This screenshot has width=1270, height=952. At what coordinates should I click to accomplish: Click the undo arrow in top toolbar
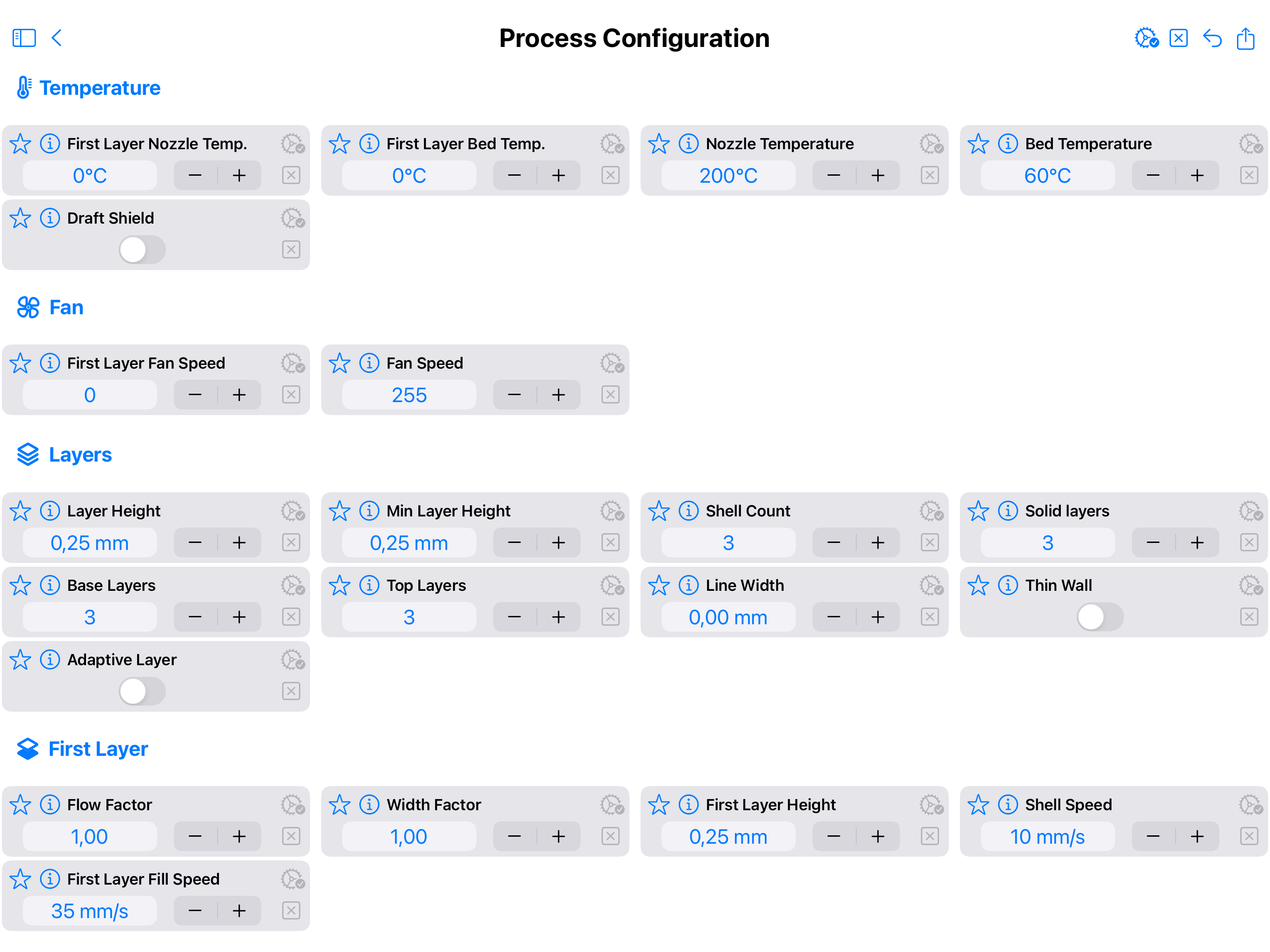(1212, 39)
